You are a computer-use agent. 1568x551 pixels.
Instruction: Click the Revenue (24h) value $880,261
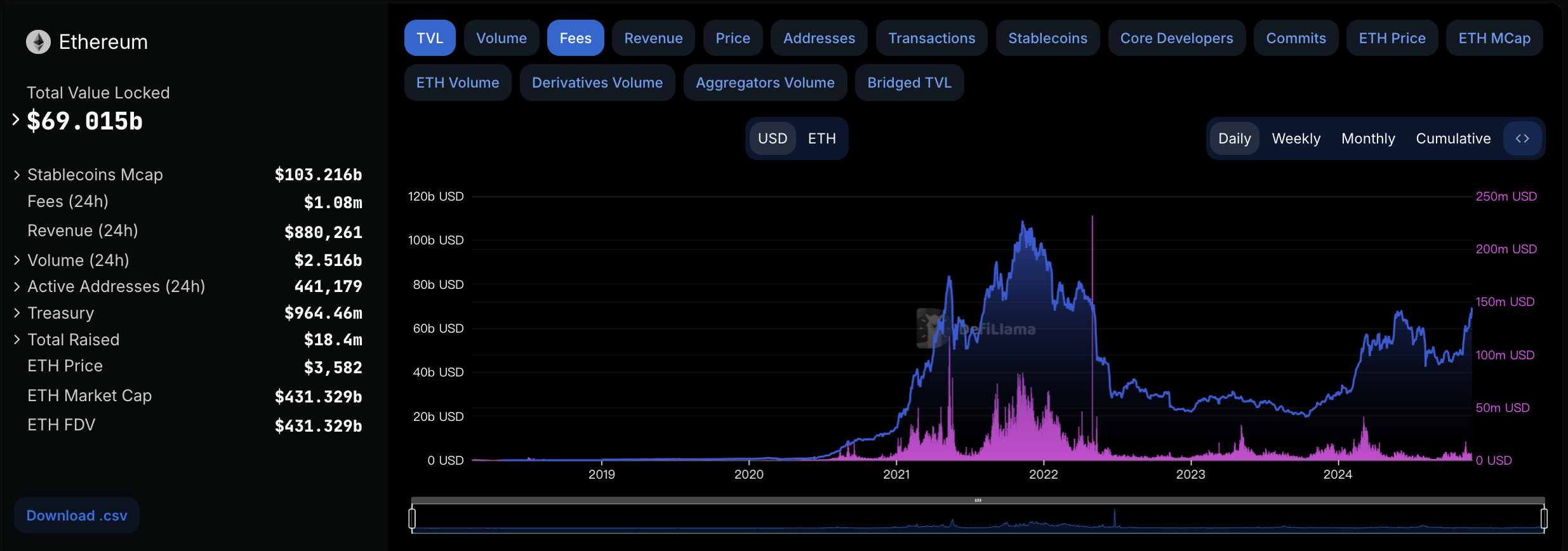(323, 232)
